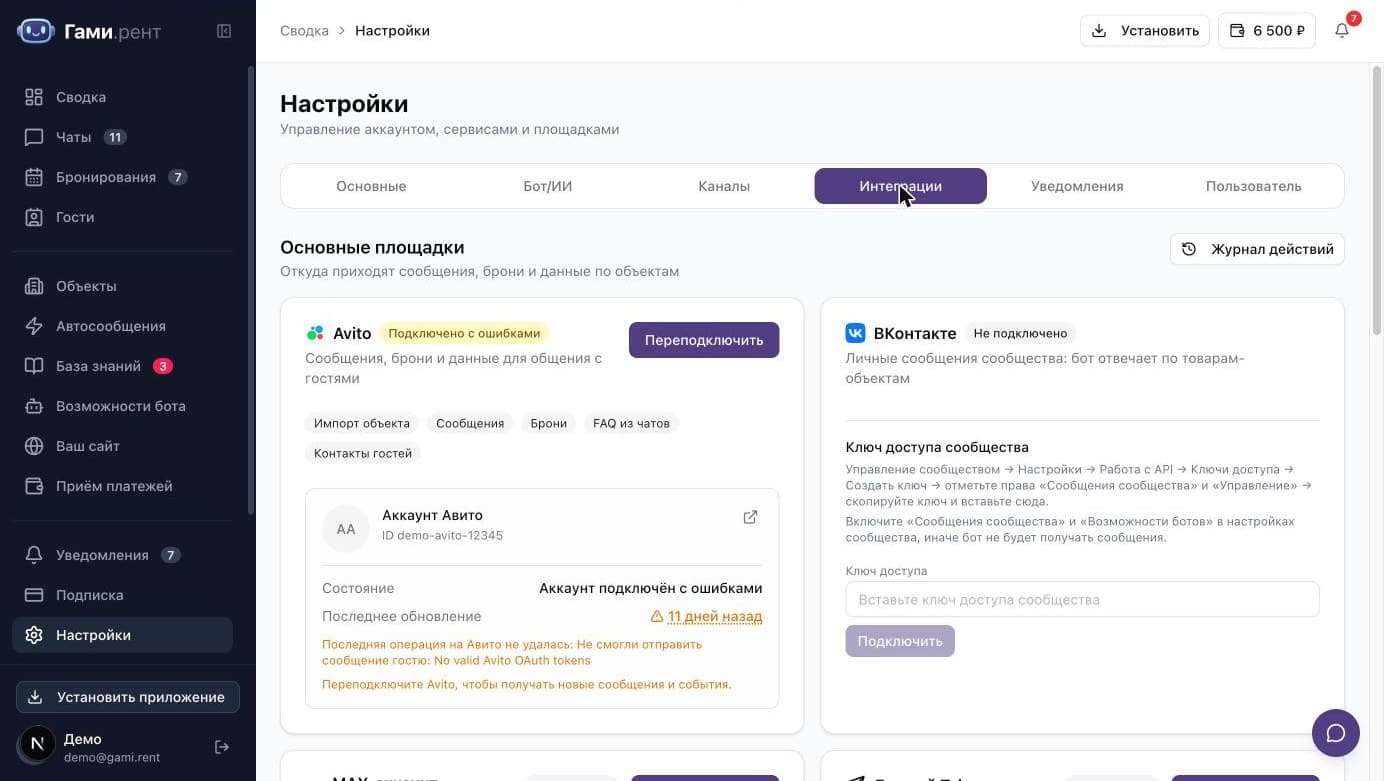
Task: Go to the Пользователь tab
Action: [x=1253, y=186]
